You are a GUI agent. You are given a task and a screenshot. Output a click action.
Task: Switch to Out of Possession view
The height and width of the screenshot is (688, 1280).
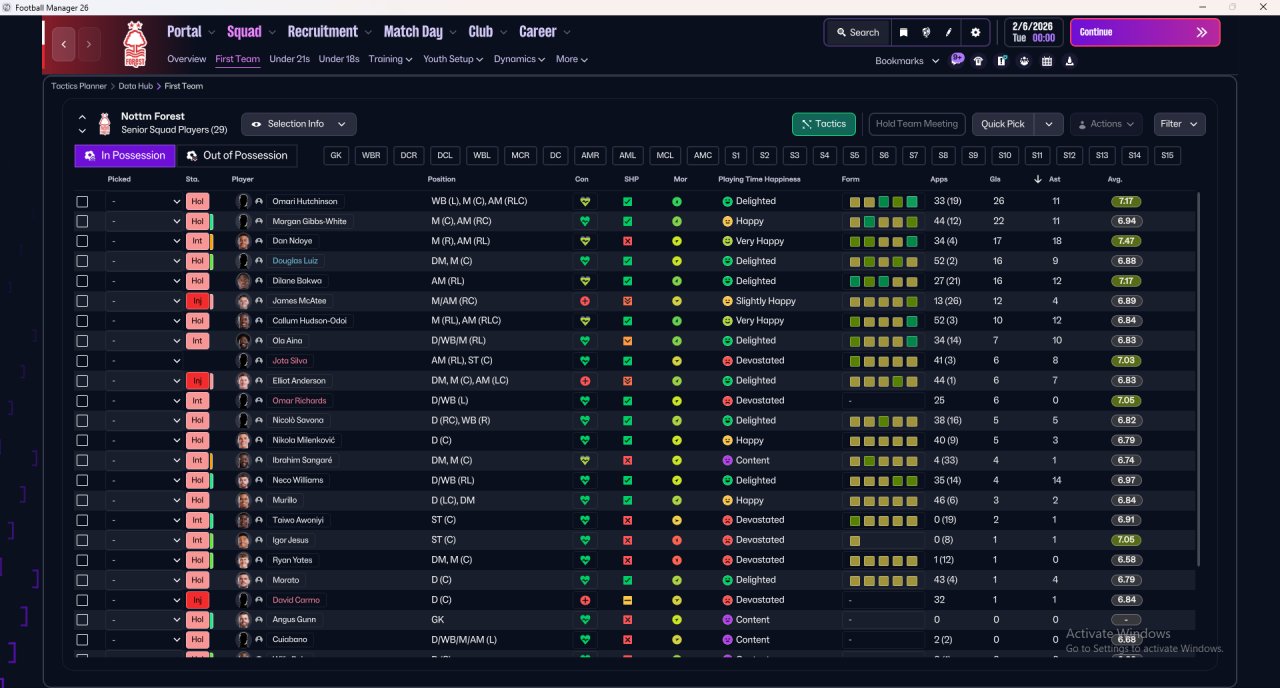(x=237, y=156)
